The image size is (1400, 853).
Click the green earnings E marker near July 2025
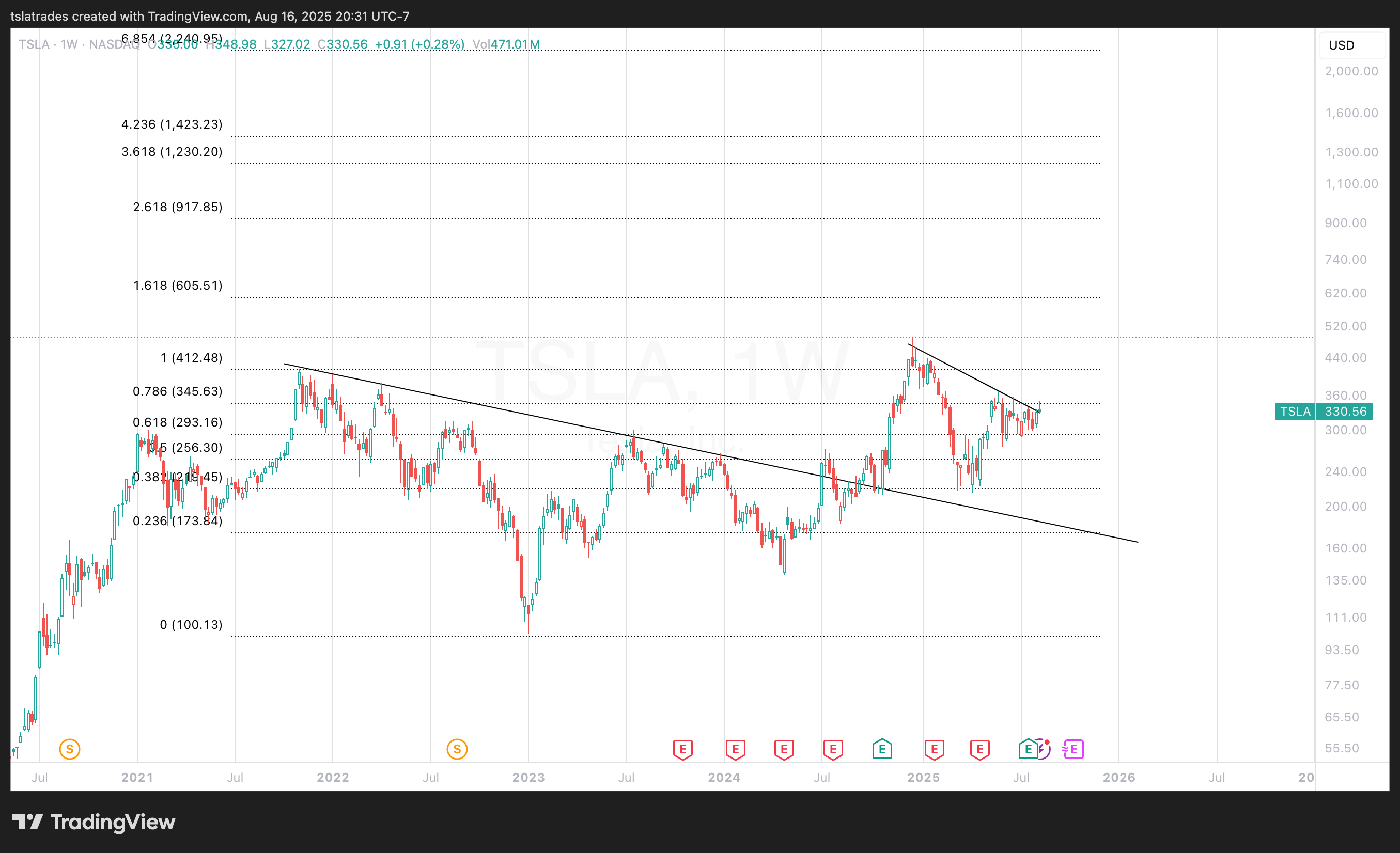(1028, 749)
